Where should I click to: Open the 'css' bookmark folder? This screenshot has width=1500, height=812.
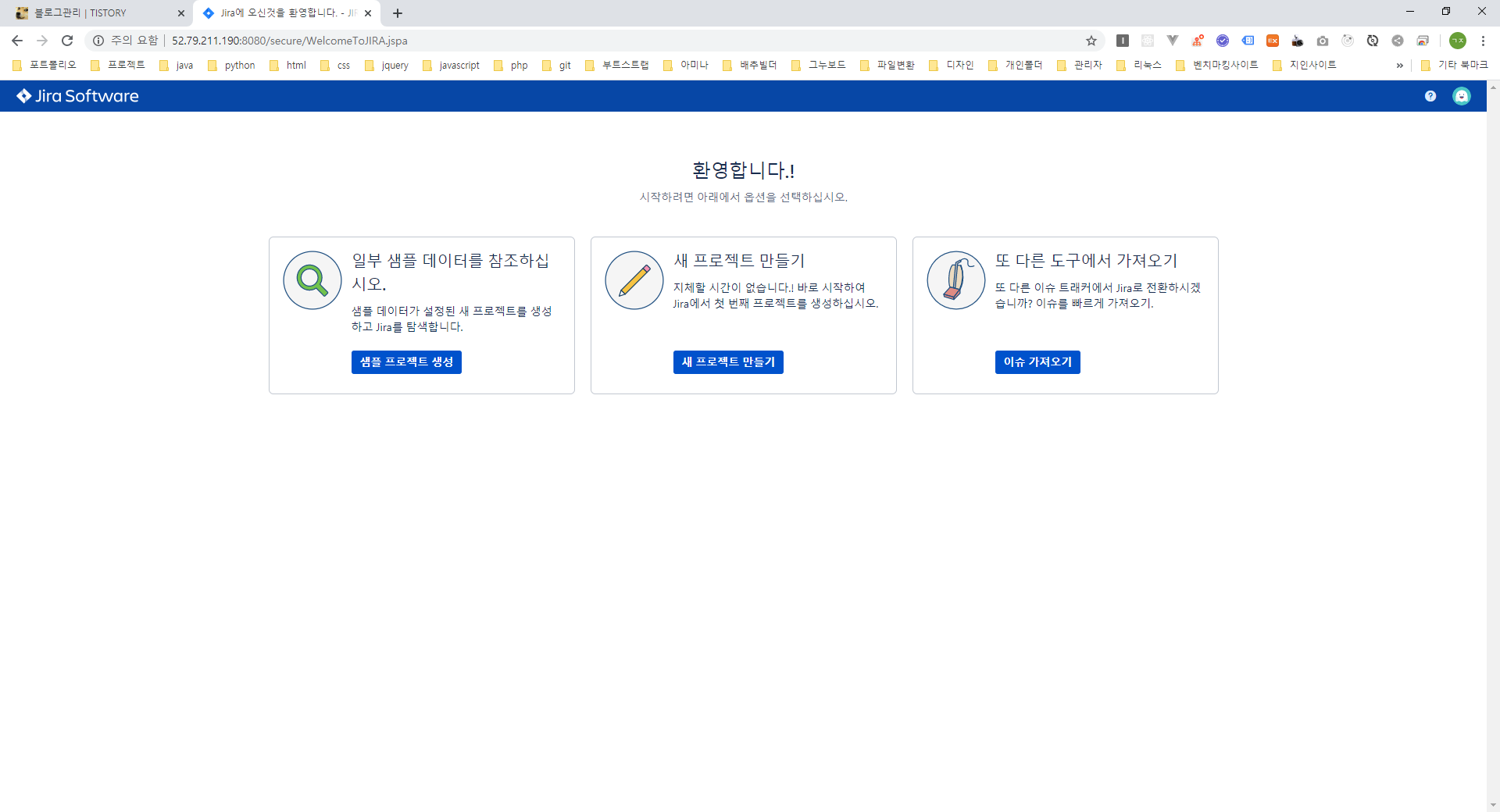pyautogui.click(x=335, y=66)
